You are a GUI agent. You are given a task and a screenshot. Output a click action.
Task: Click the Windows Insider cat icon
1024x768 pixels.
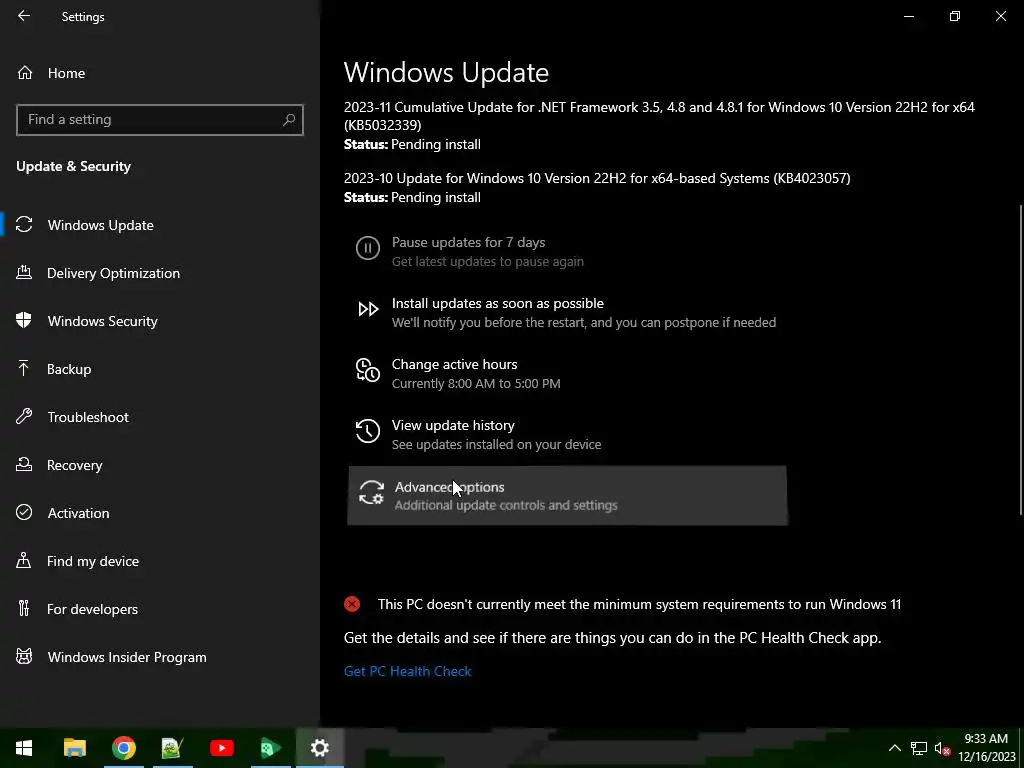pos(24,656)
